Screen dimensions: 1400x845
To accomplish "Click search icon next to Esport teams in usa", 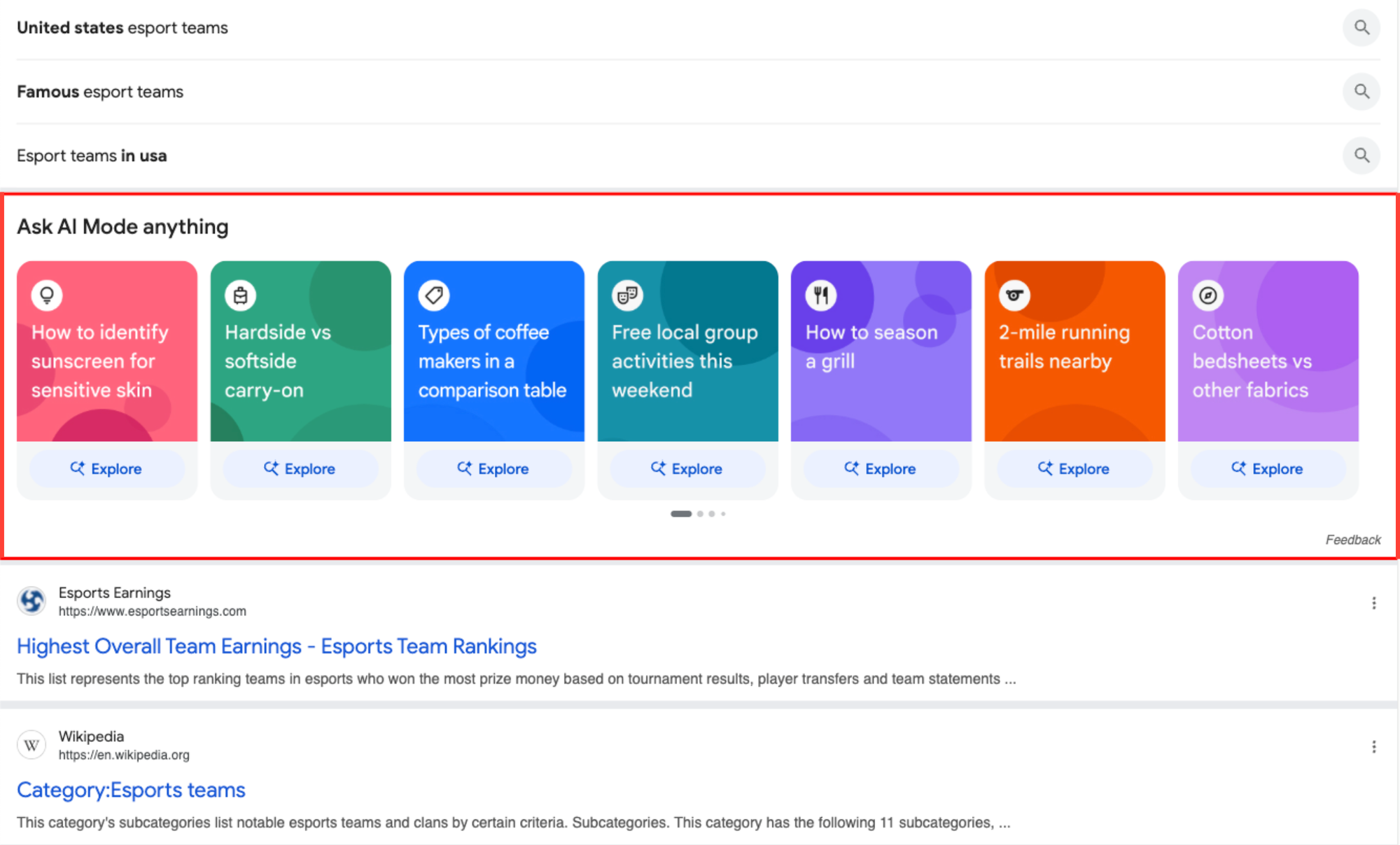I will point(1361,155).
